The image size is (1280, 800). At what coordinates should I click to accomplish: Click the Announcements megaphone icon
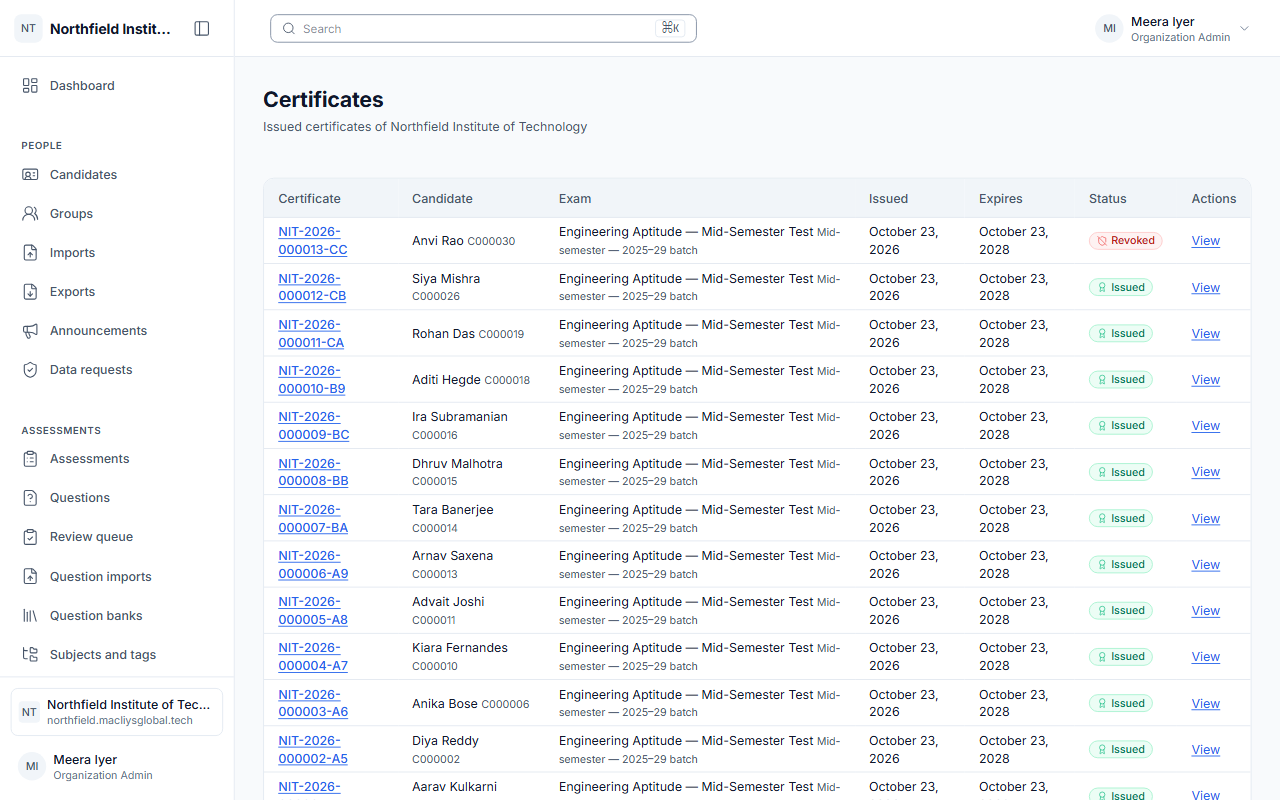coord(30,331)
